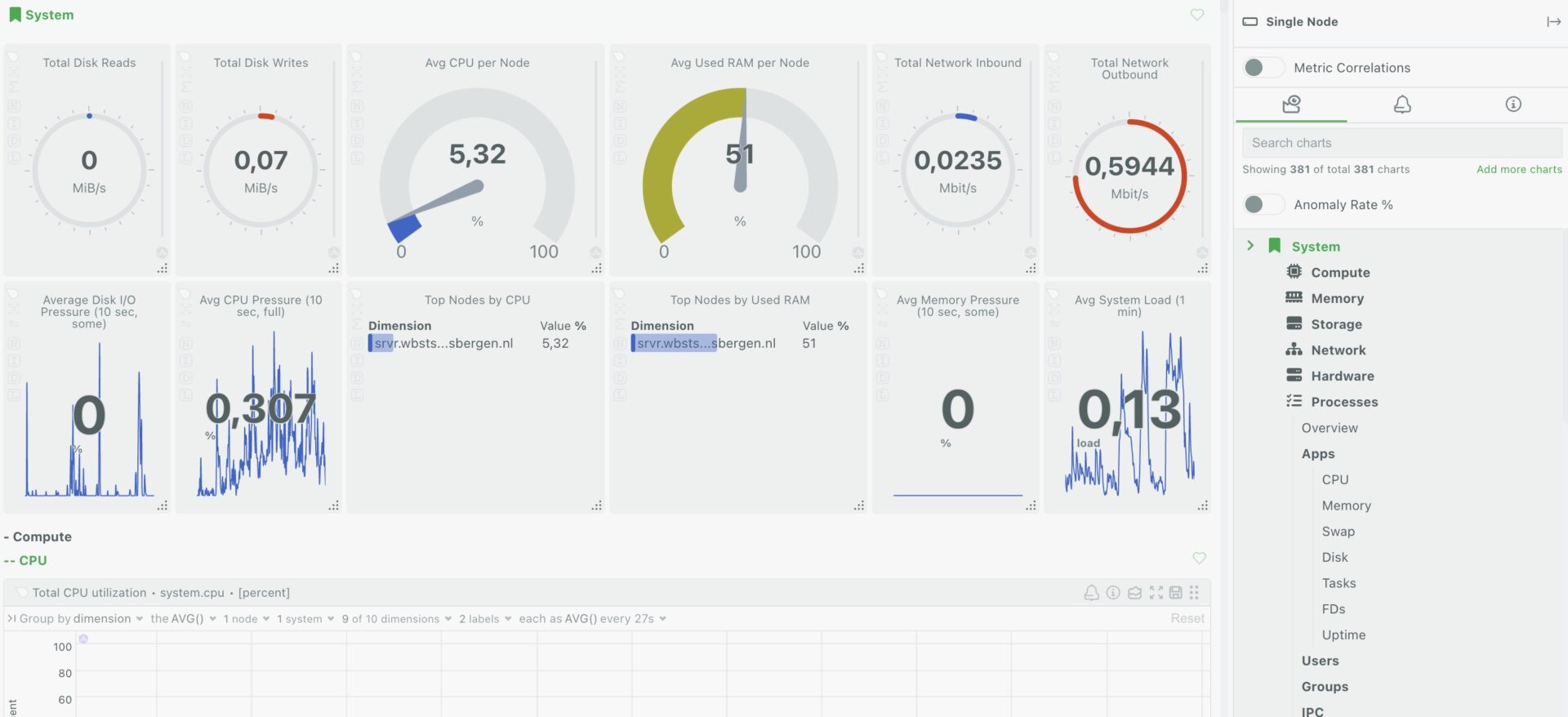Open info icon on Total CPU utilization chart
The image size is (1568, 717).
coord(1113,593)
